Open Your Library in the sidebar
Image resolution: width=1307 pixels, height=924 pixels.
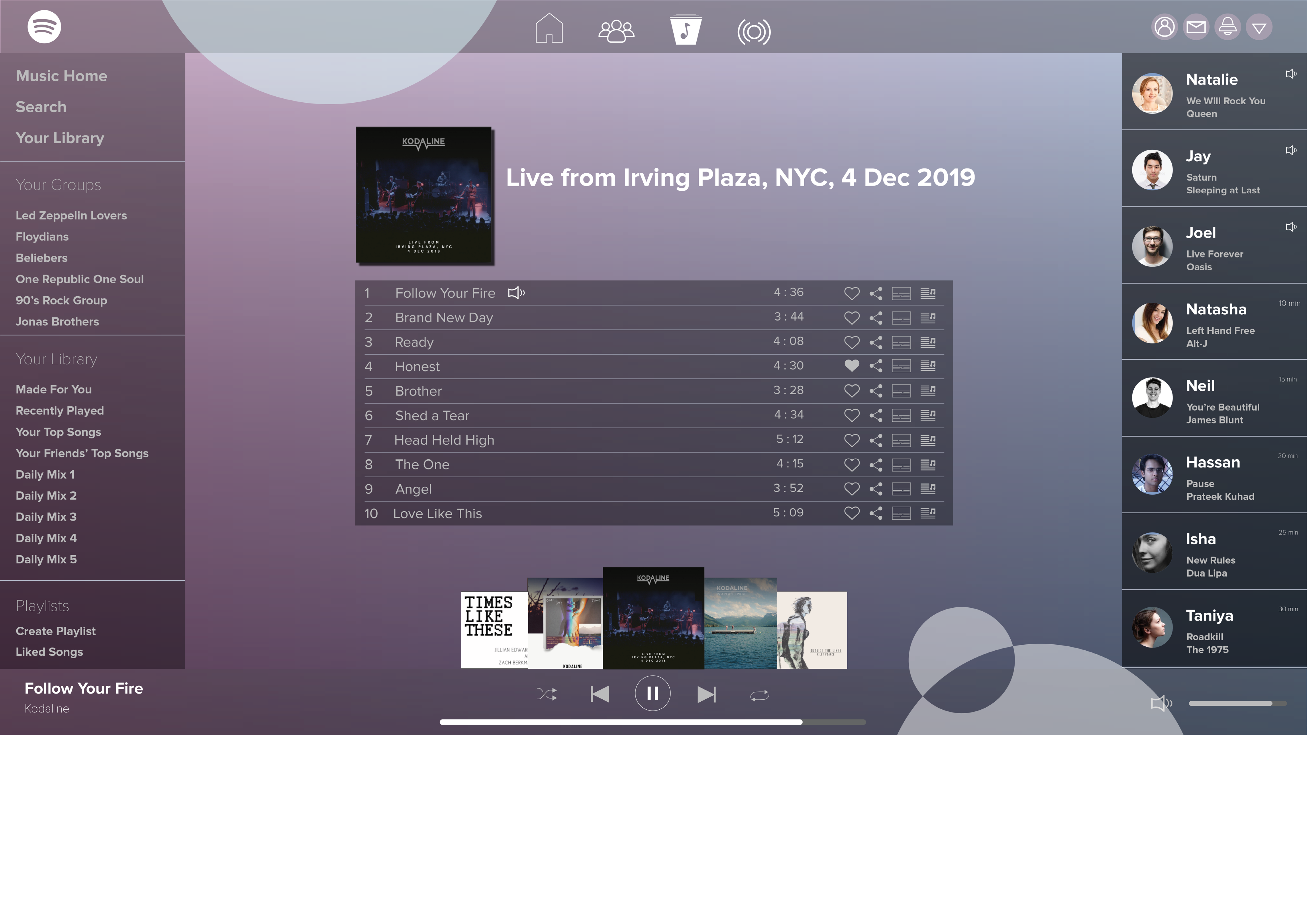coord(60,138)
